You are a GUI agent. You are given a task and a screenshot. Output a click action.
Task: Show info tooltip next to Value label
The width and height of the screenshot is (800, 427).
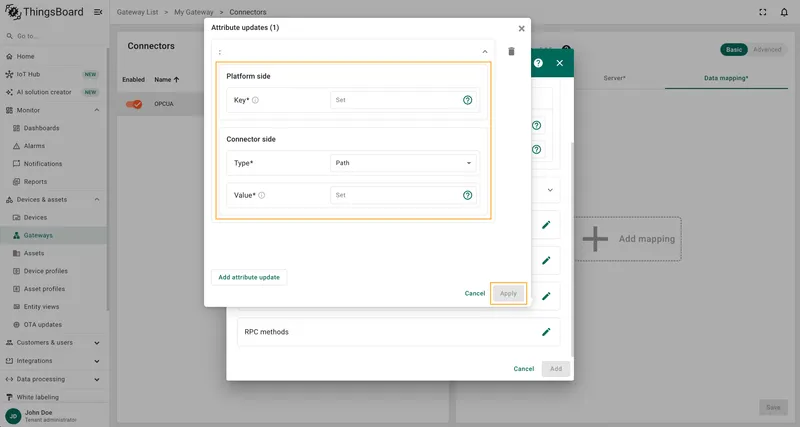click(x=262, y=195)
